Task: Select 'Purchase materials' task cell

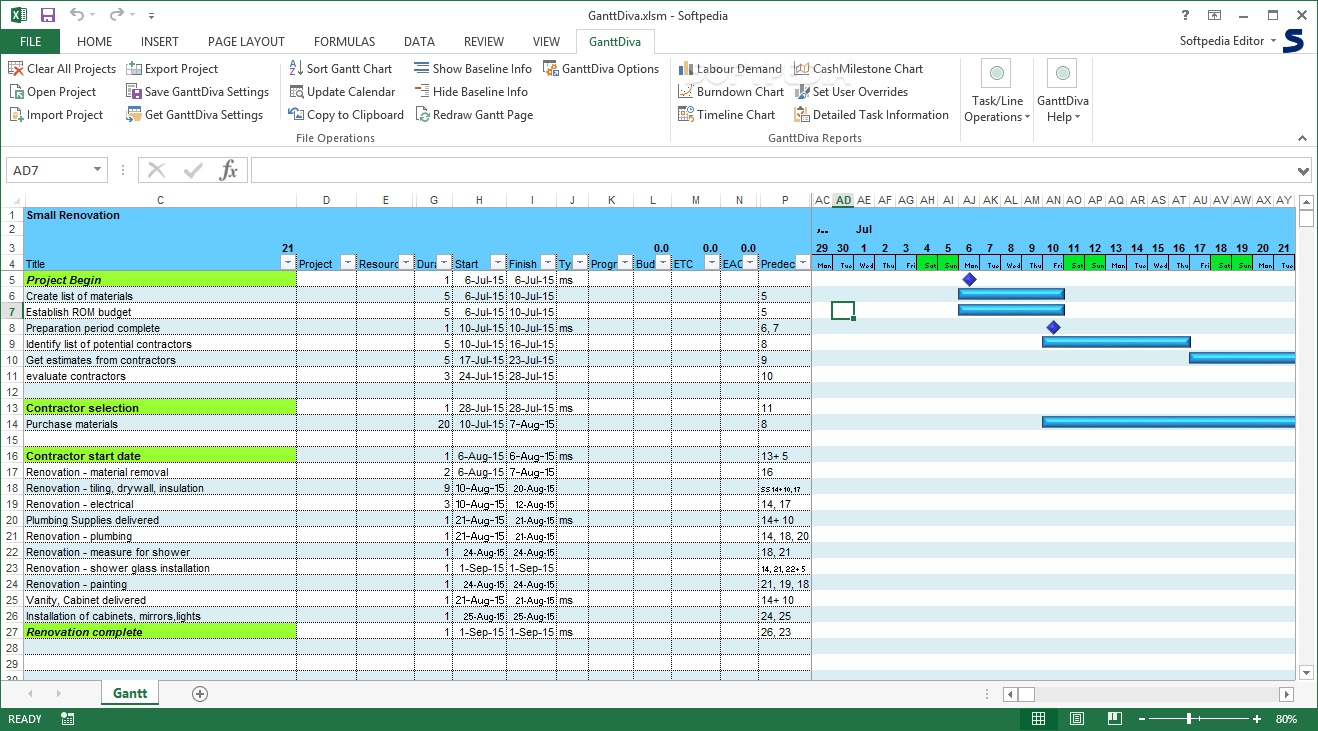Action: pos(160,424)
